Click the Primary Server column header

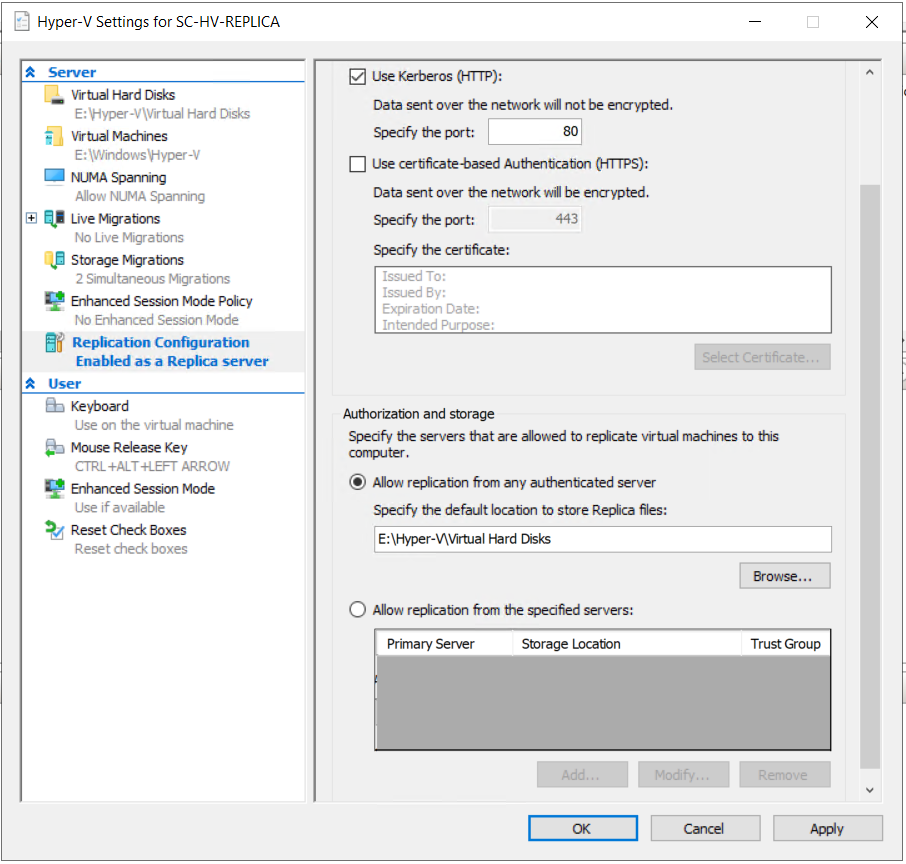pyautogui.click(x=444, y=644)
